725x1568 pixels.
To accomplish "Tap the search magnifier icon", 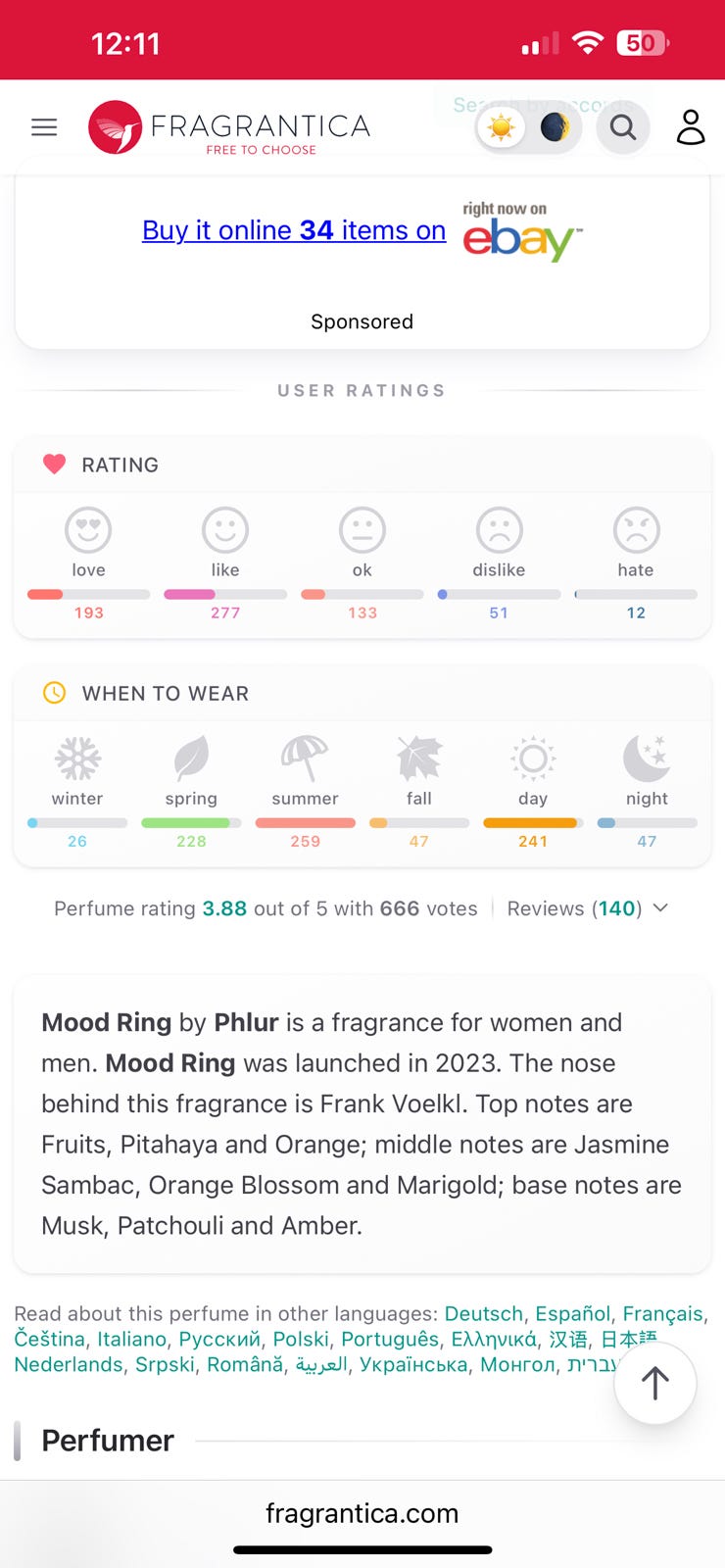I will (x=623, y=127).
